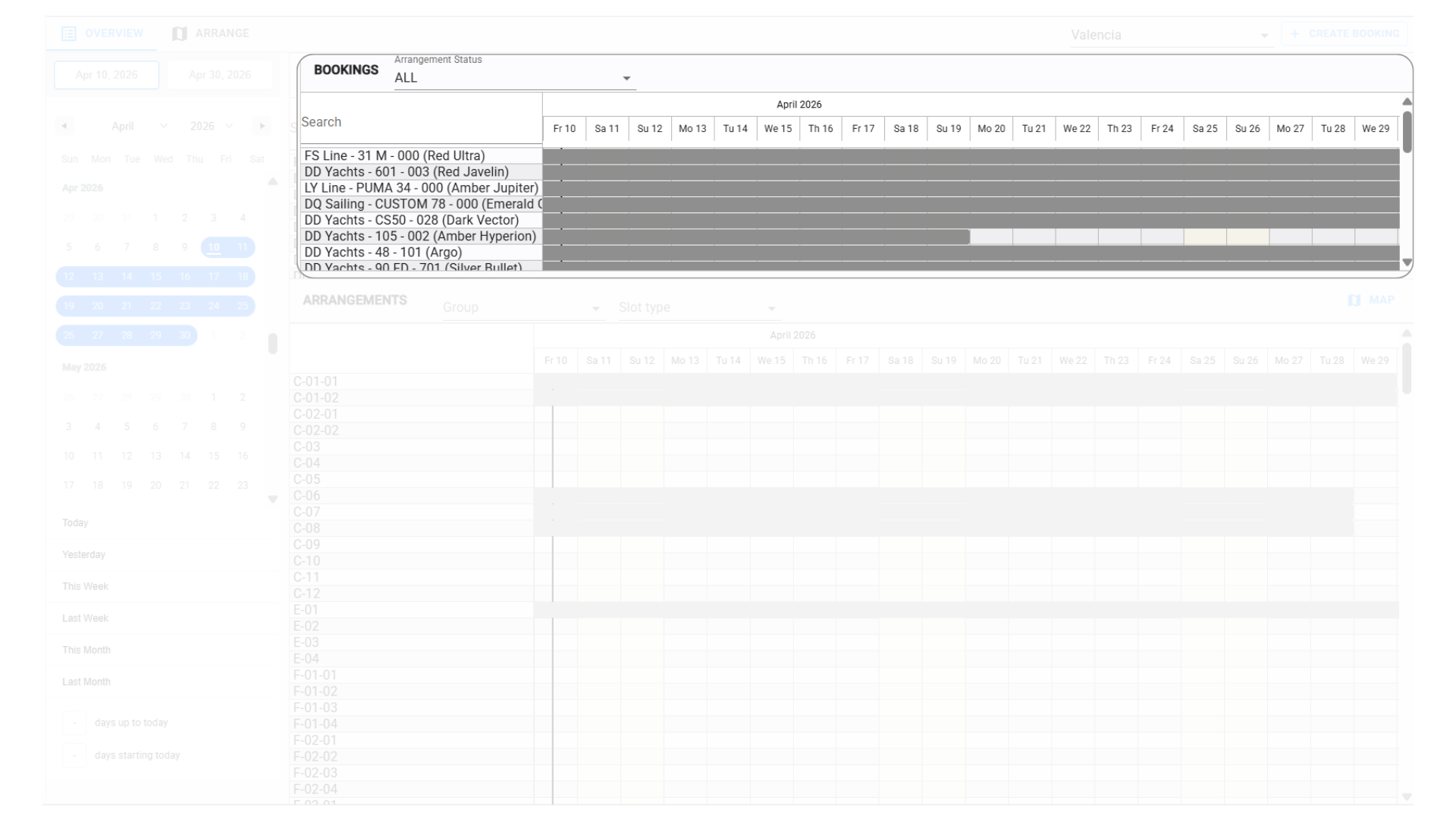1456x819 pixels.
Task: Go to next month arrow
Action: point(262,126)
